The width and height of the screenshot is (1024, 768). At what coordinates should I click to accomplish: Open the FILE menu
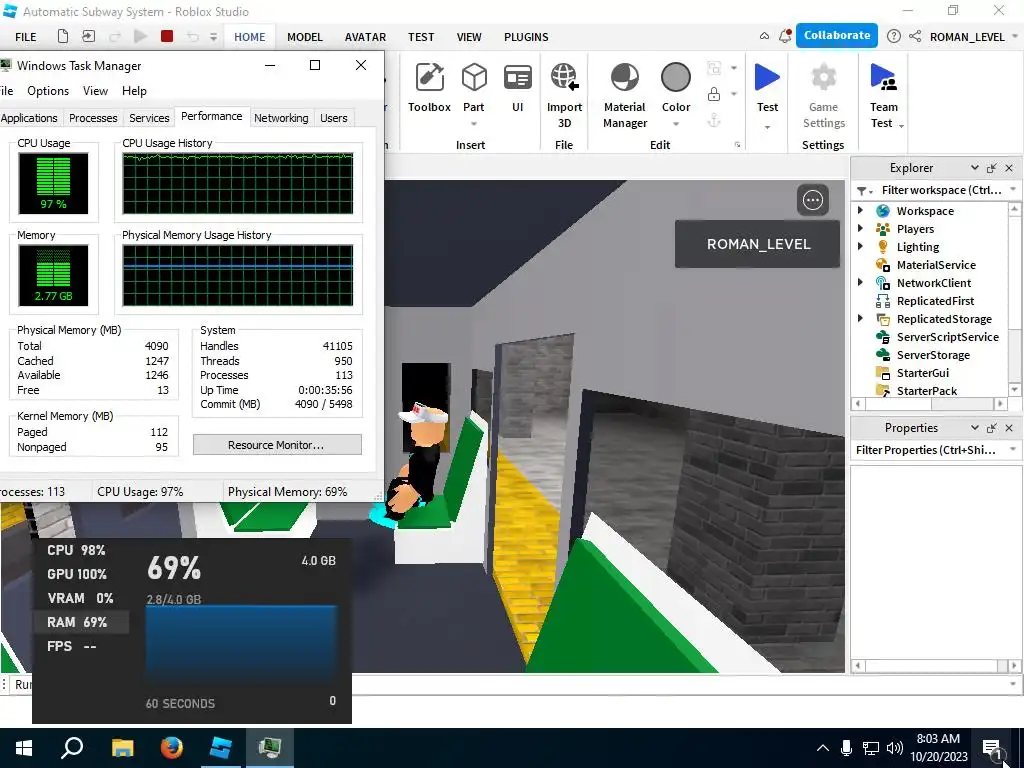[25, 37]
